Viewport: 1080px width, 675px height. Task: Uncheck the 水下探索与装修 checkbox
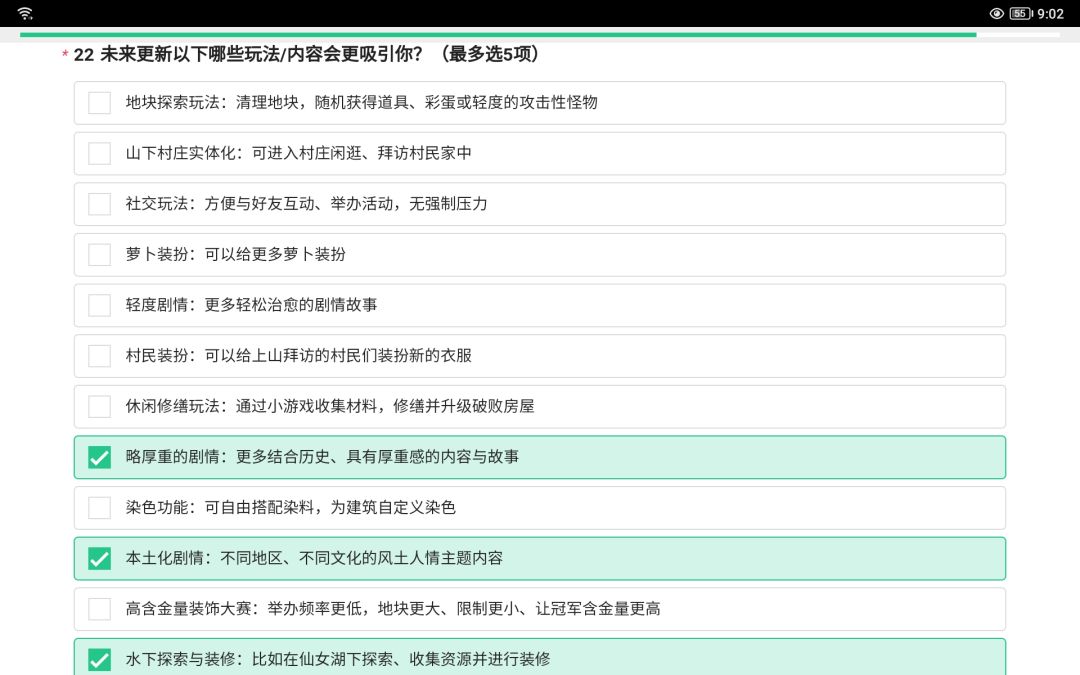(x=99, y=659)
